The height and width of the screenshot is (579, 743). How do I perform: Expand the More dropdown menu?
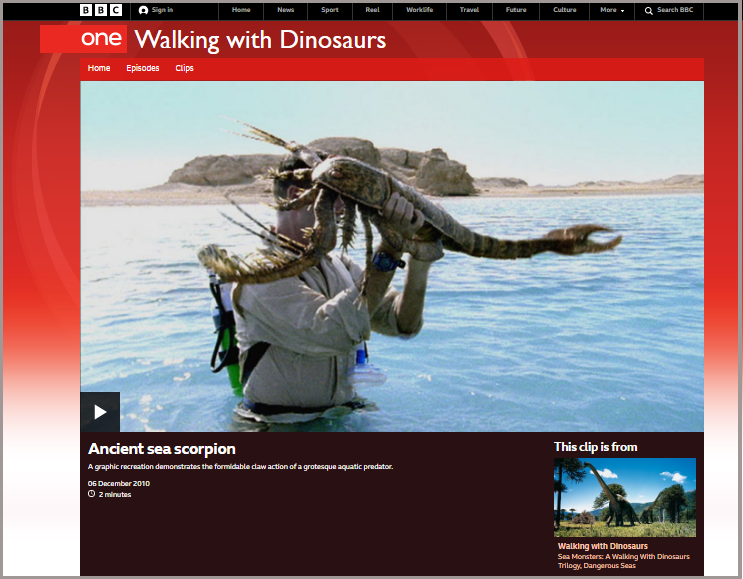click(612, 10)
